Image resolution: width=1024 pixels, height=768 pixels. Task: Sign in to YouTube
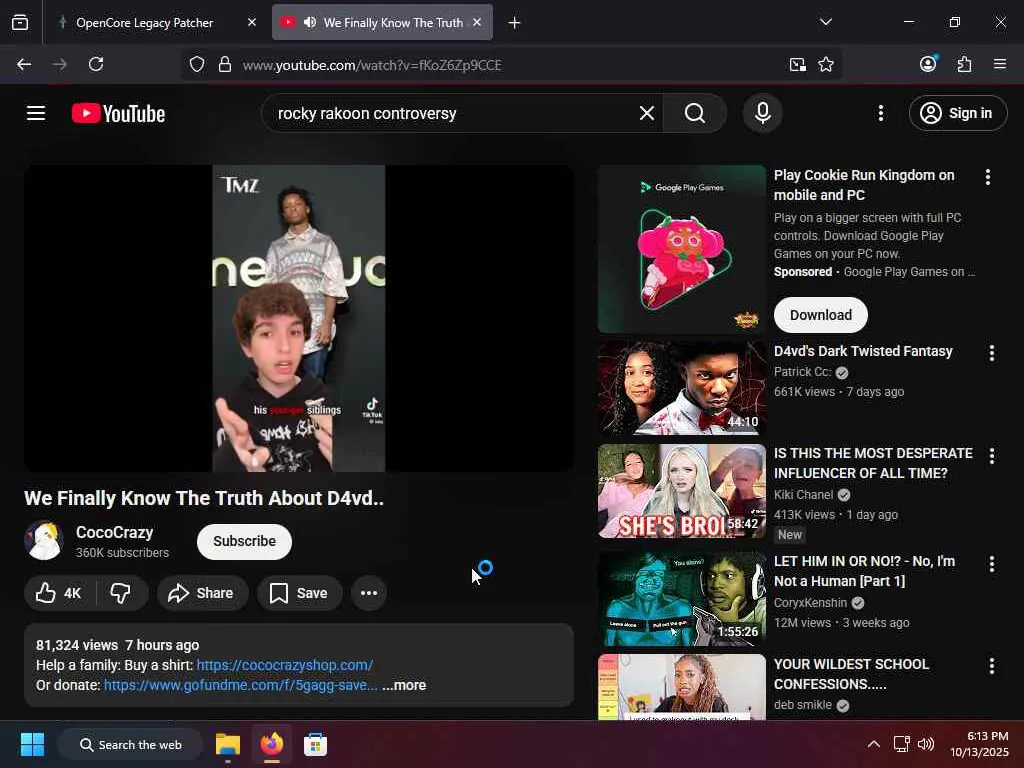[x=958, y=114]
